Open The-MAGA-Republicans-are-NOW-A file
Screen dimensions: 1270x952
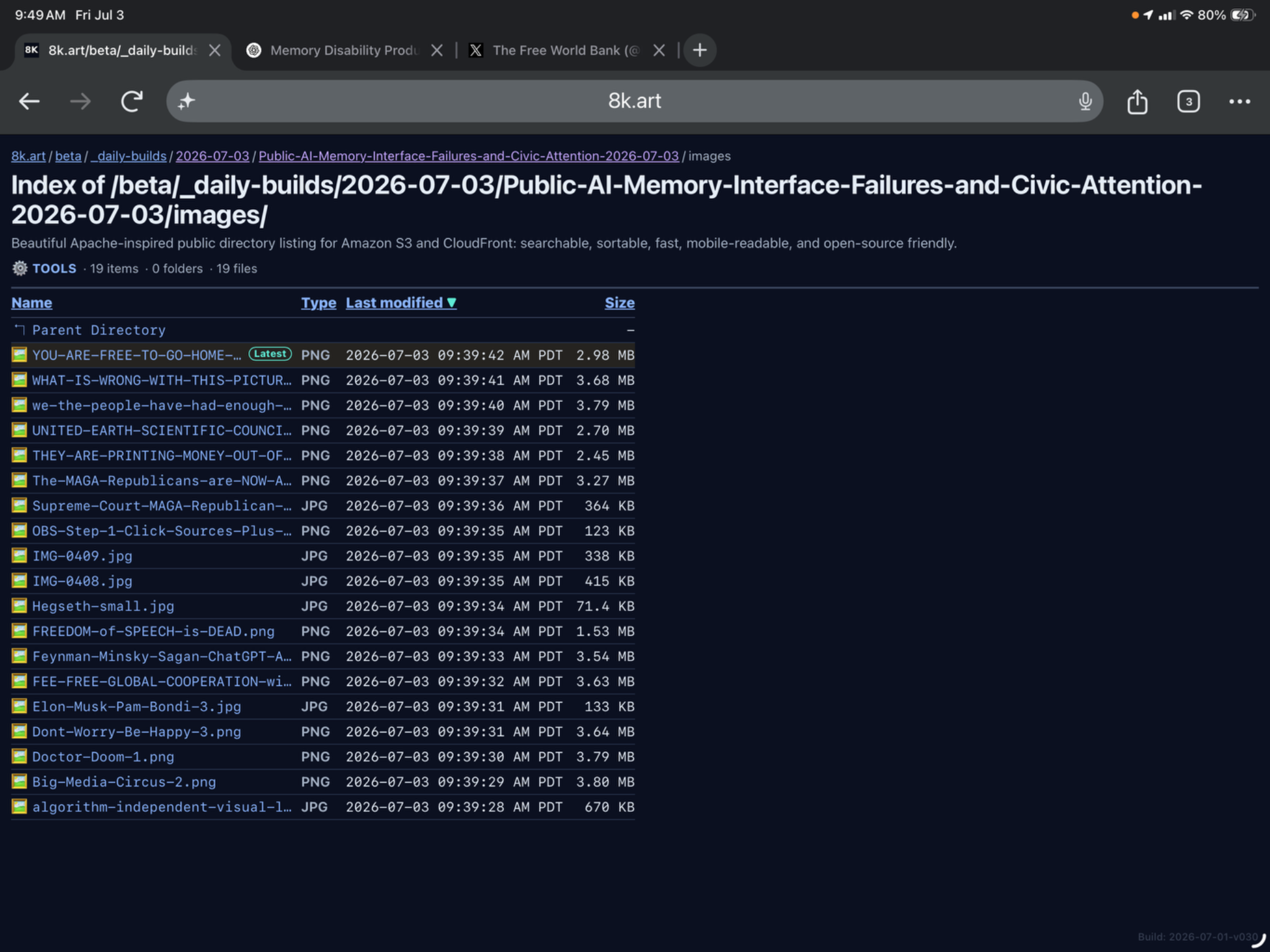pyautogui.click(x=162, y=481)
